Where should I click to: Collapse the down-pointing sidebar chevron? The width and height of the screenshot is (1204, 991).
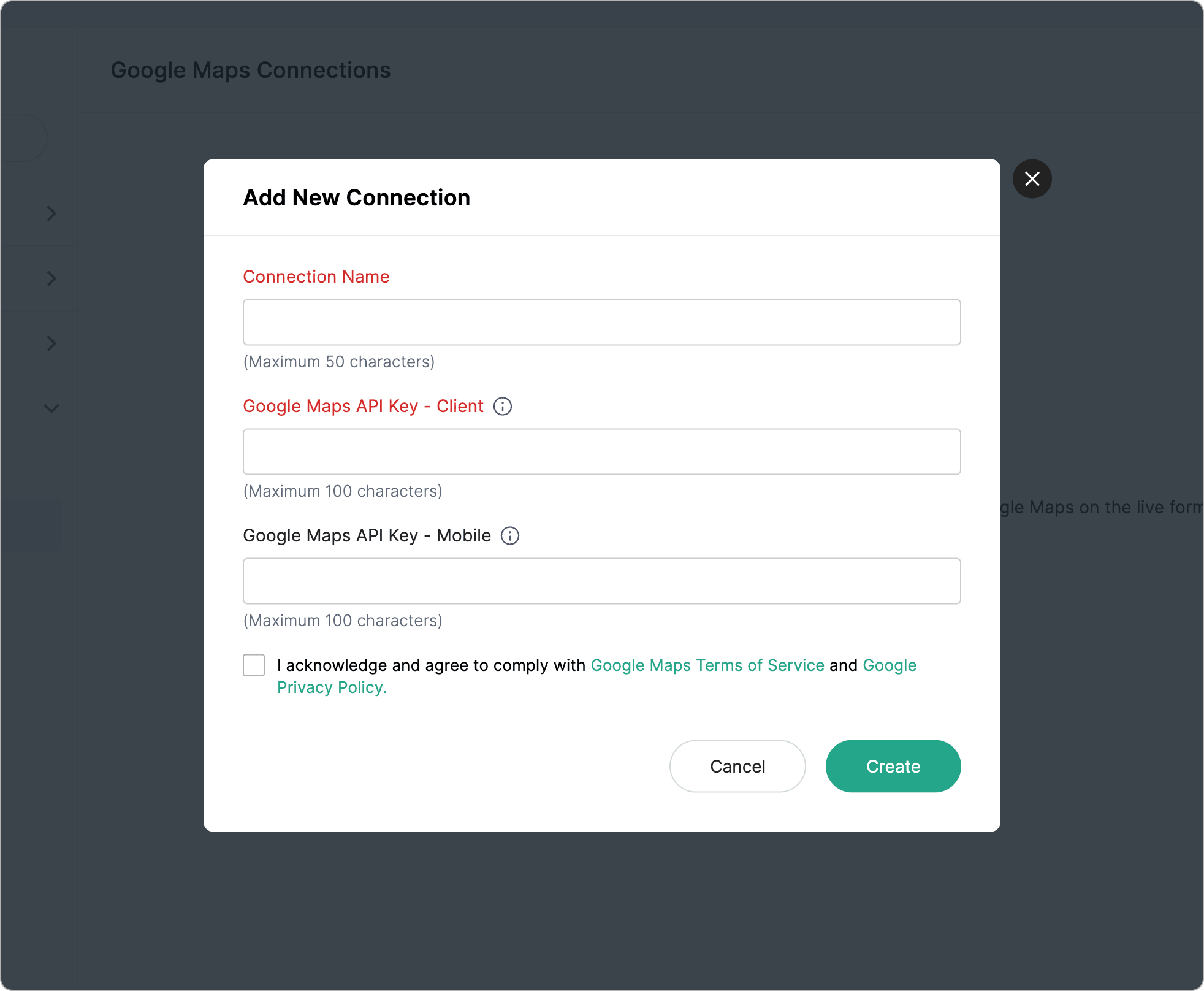[x=51, y=408]
